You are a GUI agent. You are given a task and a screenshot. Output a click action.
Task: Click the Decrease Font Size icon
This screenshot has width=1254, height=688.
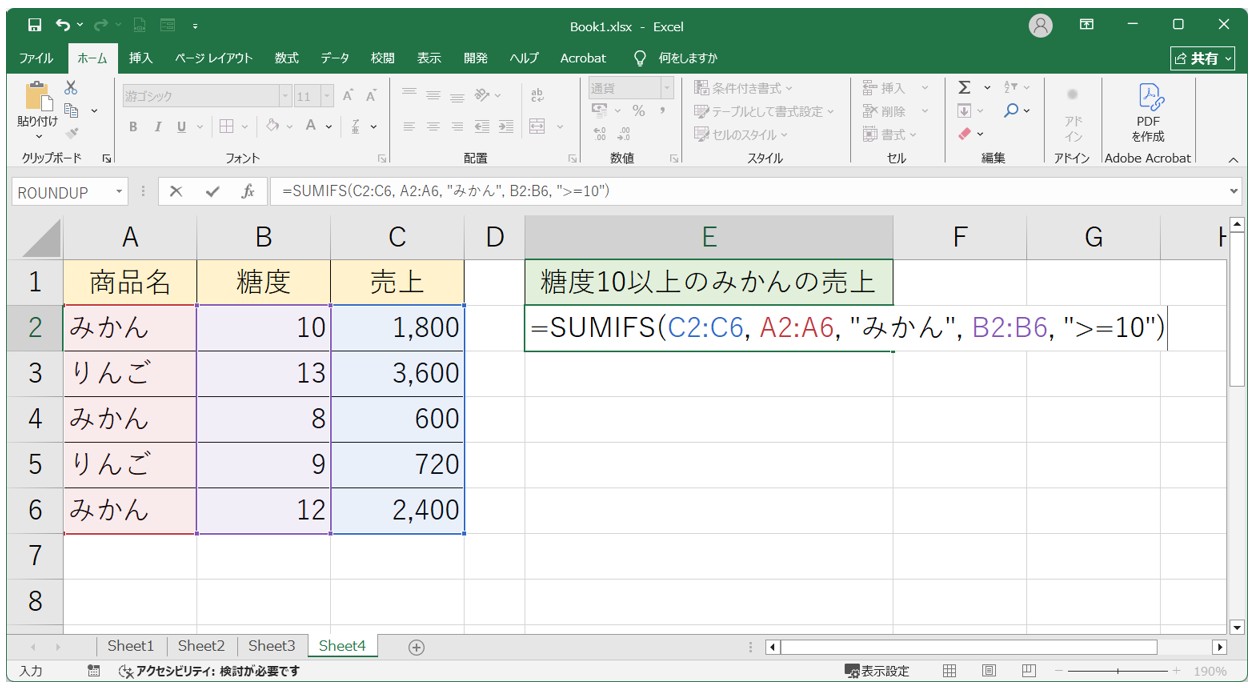[x=371, y=96]
